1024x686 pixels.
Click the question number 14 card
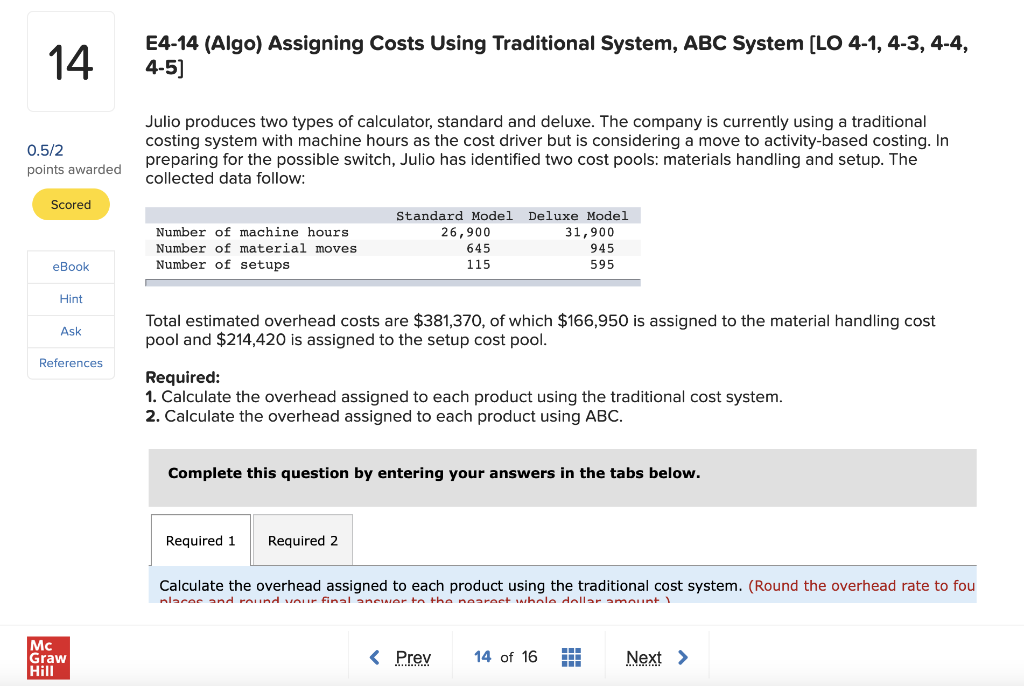pyautogui.click(x=70, y=60)
